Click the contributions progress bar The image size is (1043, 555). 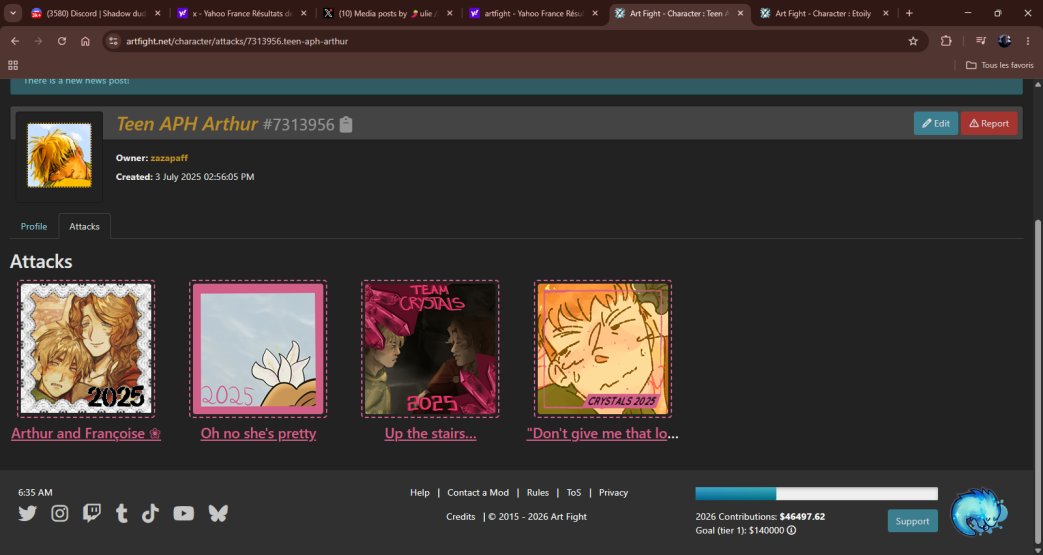816,493
